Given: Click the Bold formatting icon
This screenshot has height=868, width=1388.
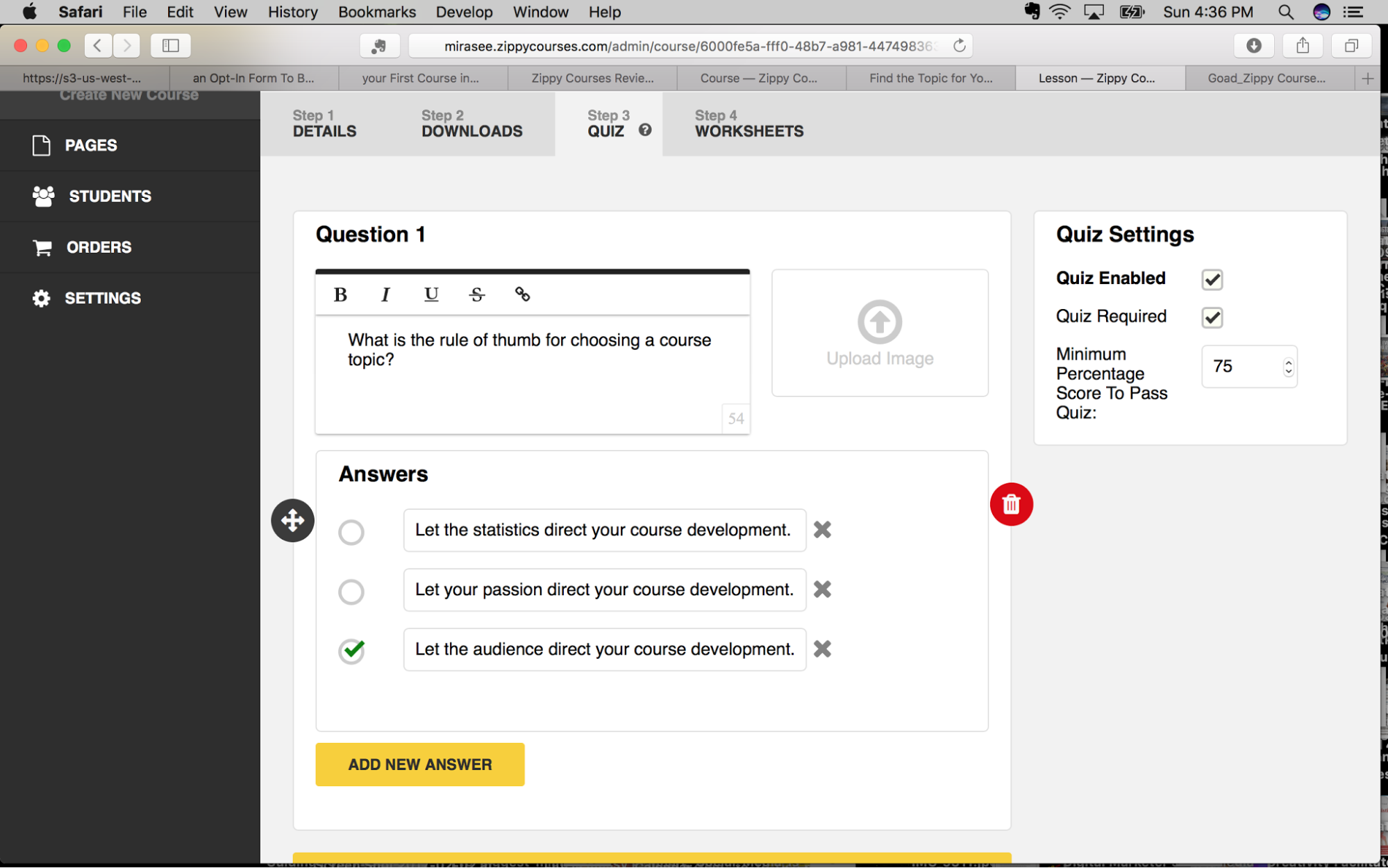Looking at the screenshot, I should coord(340,293).
